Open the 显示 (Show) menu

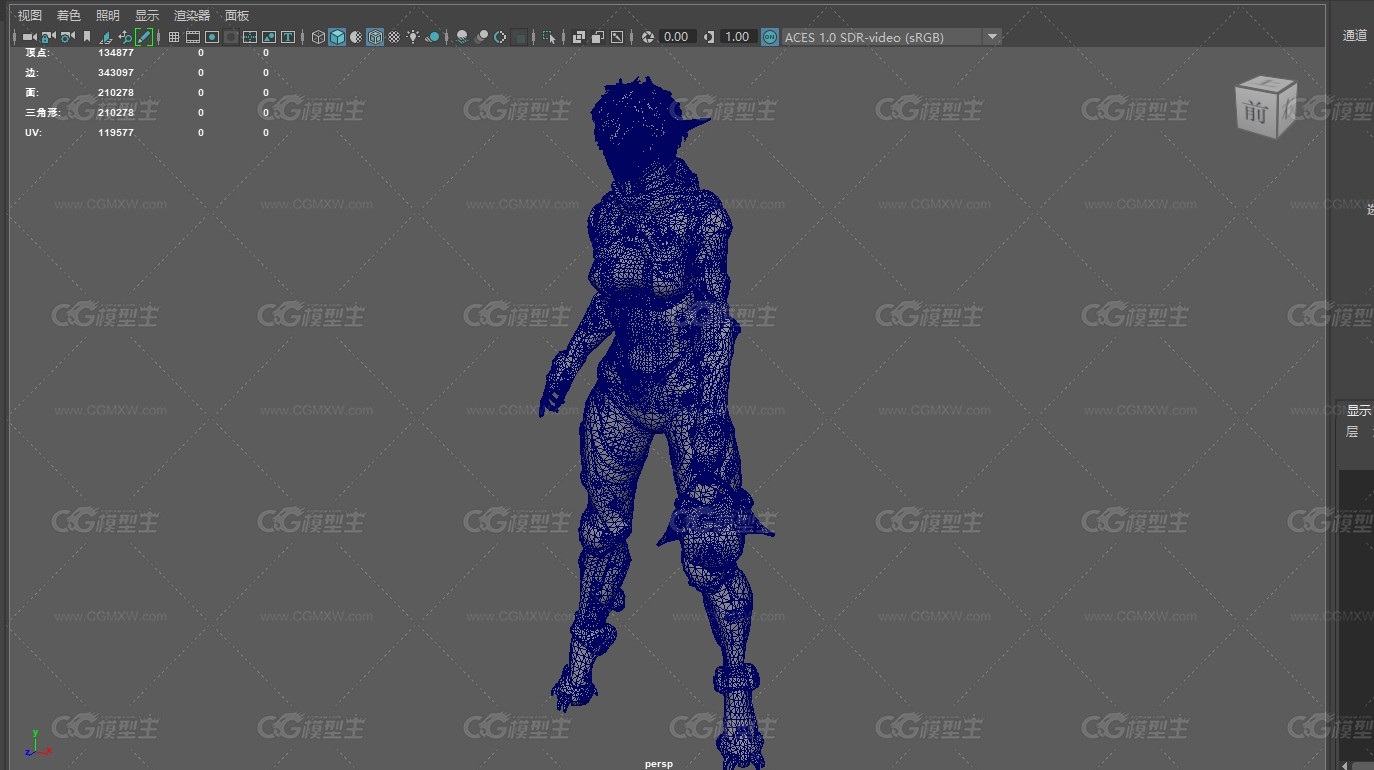tap(147, 16)
